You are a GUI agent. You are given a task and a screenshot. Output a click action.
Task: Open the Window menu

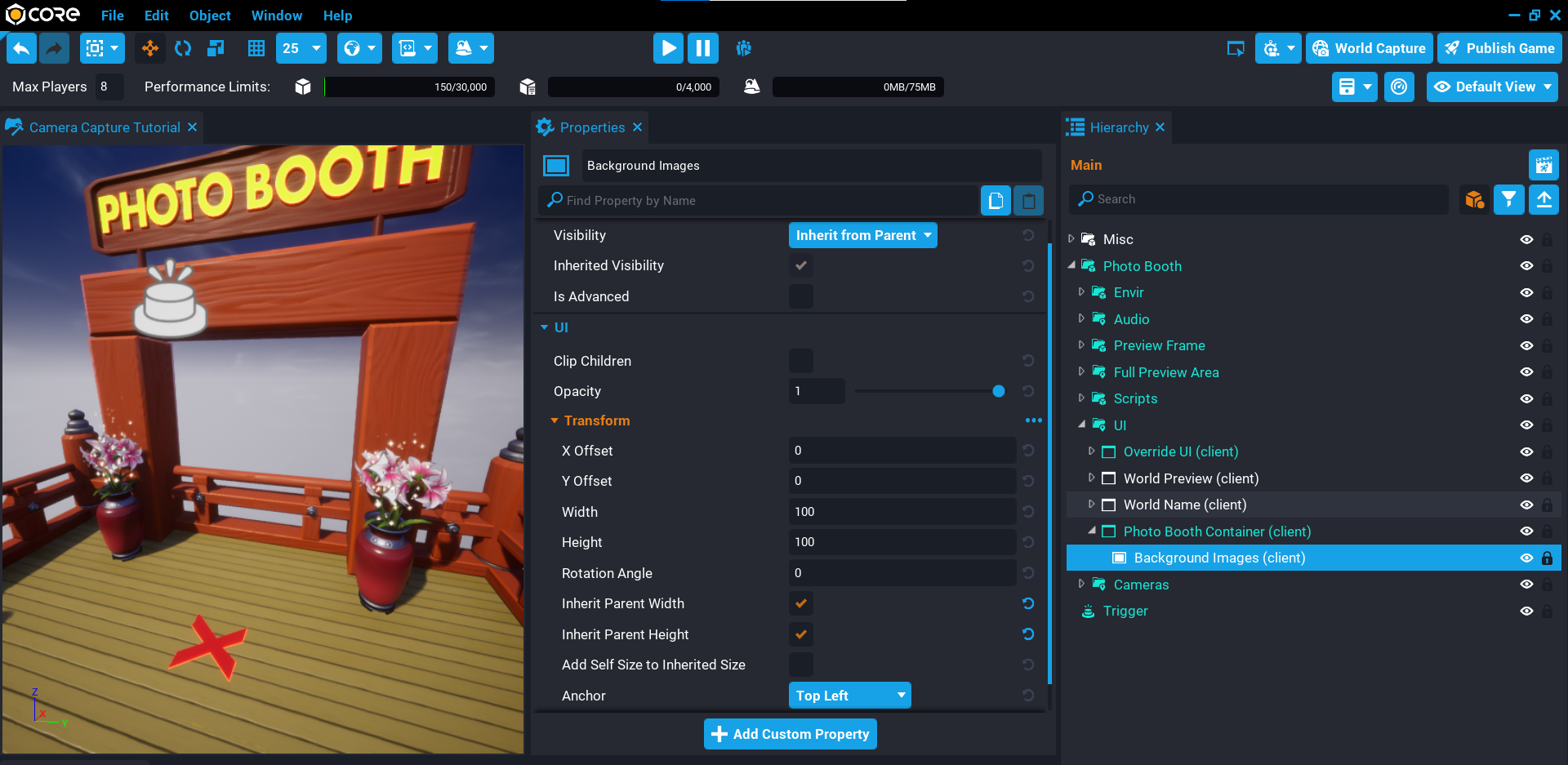tap(276, 15)
